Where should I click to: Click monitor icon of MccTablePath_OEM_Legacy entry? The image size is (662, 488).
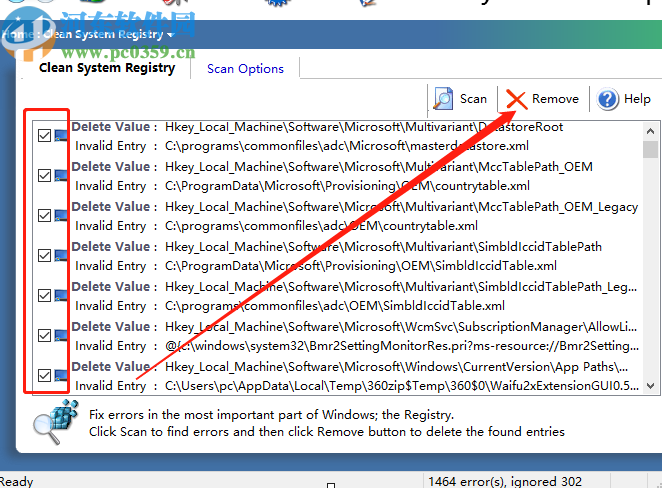click(61, 216)
